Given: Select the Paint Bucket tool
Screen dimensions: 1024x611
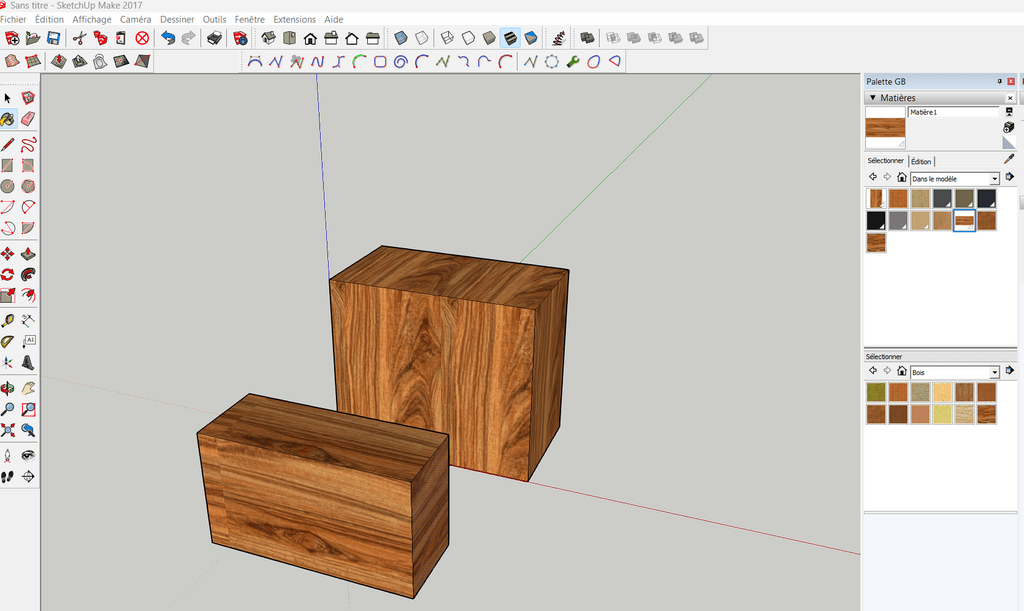Looking at the screenshot, I should coord(8,119).
